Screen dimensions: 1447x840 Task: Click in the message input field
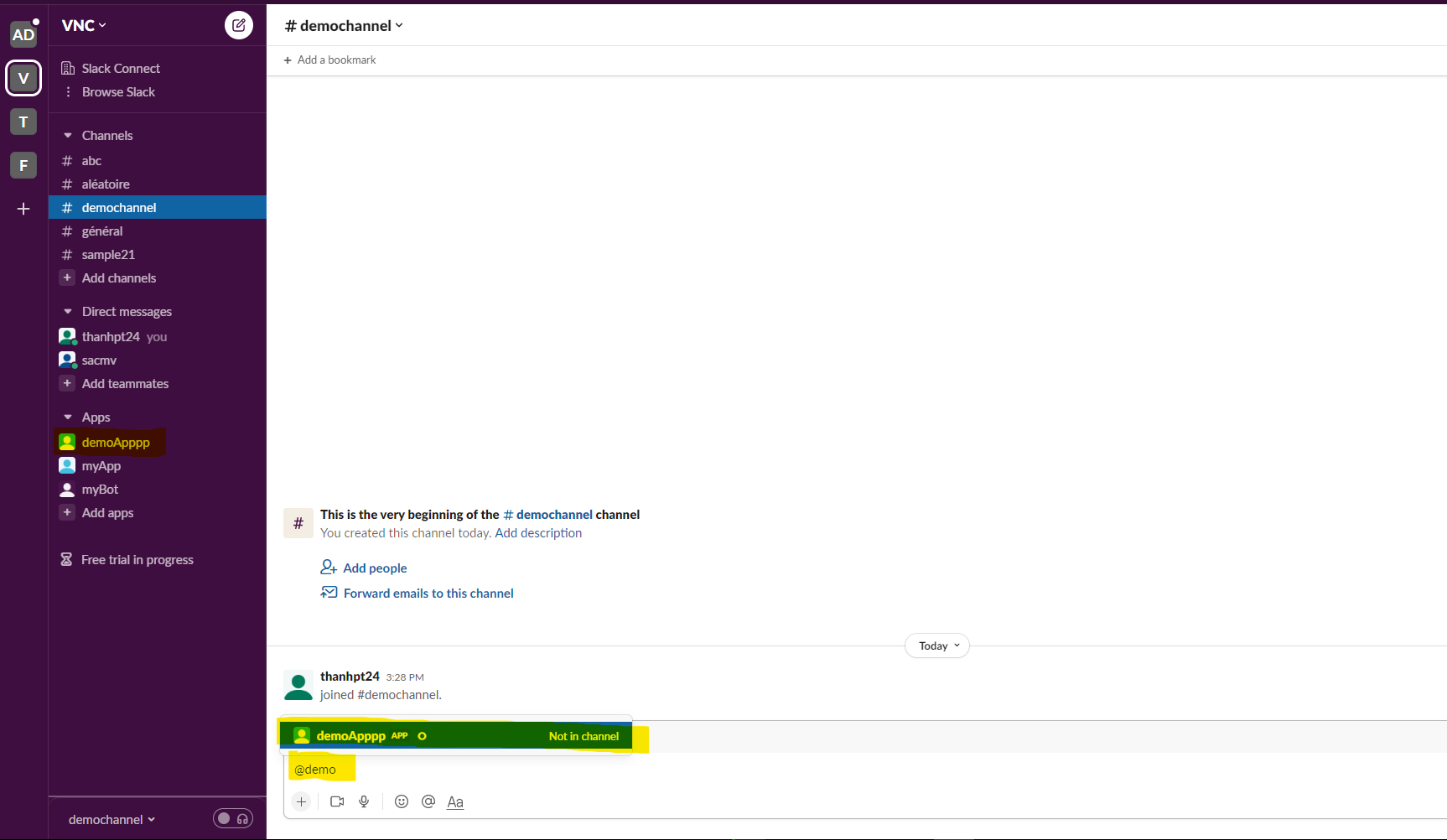865,770
